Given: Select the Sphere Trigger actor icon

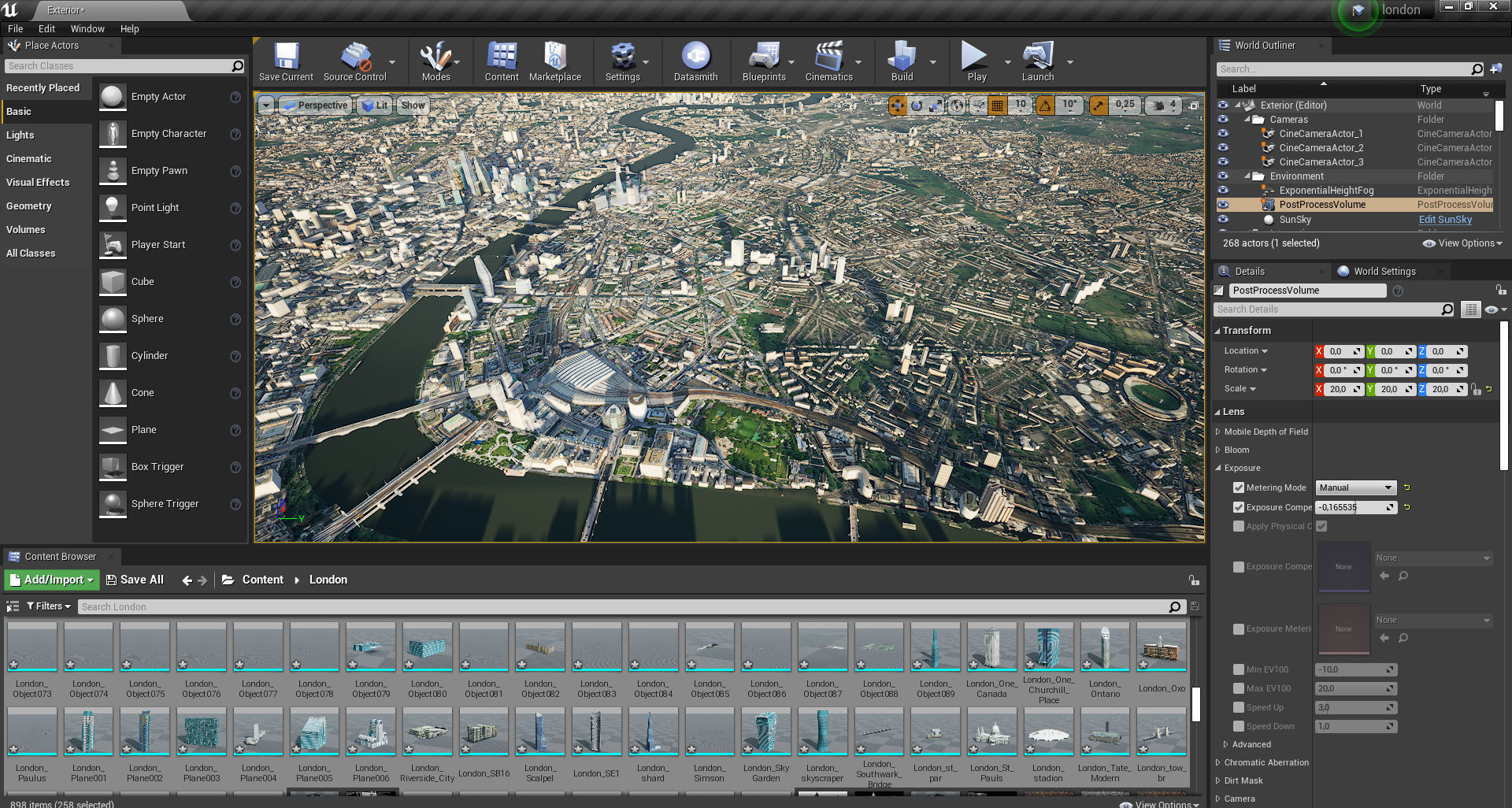Looking at the screenshot, I should (113, 504).
